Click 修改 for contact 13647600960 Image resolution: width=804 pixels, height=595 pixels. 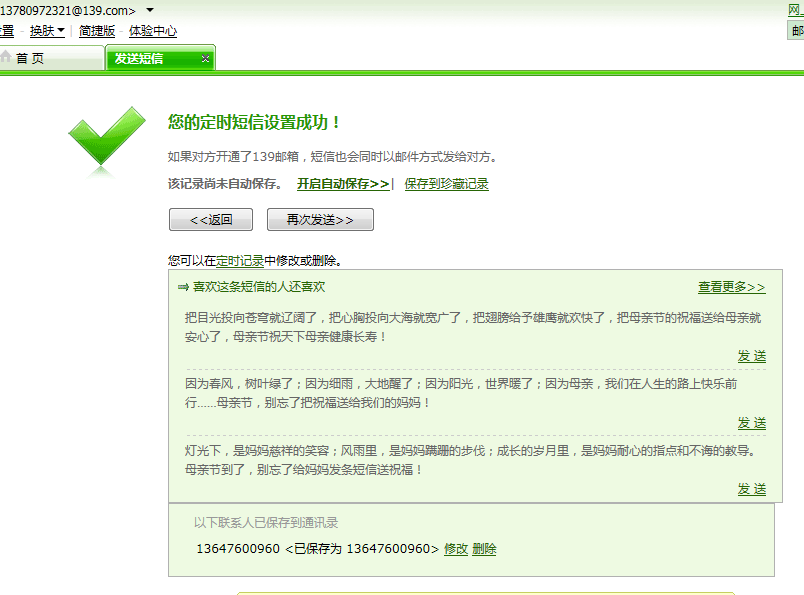[x=456, y=549]
